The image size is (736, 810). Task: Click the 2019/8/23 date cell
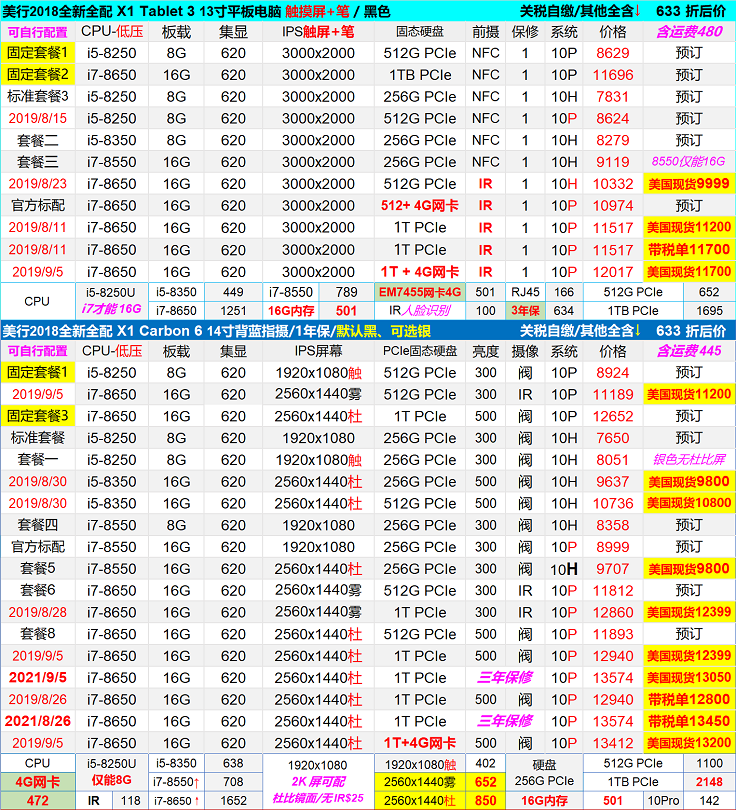(x=38, y=184)
